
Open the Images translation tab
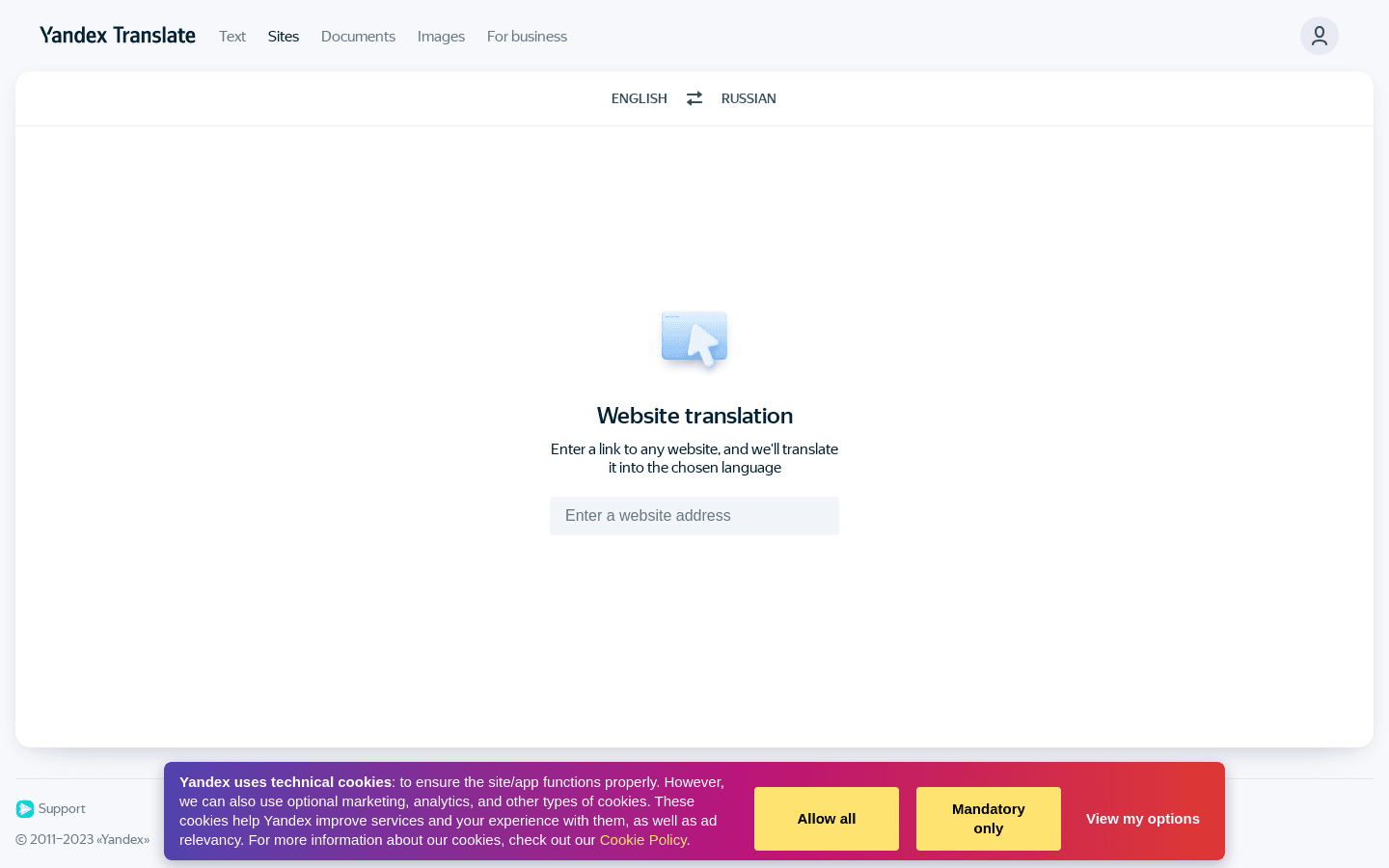441,36
